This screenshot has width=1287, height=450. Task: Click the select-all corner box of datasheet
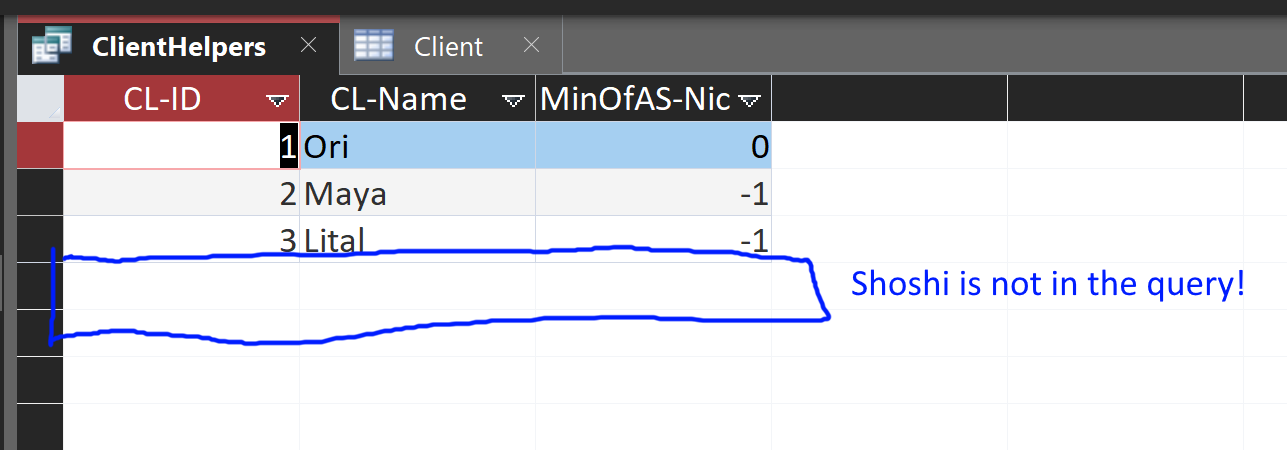40,98
